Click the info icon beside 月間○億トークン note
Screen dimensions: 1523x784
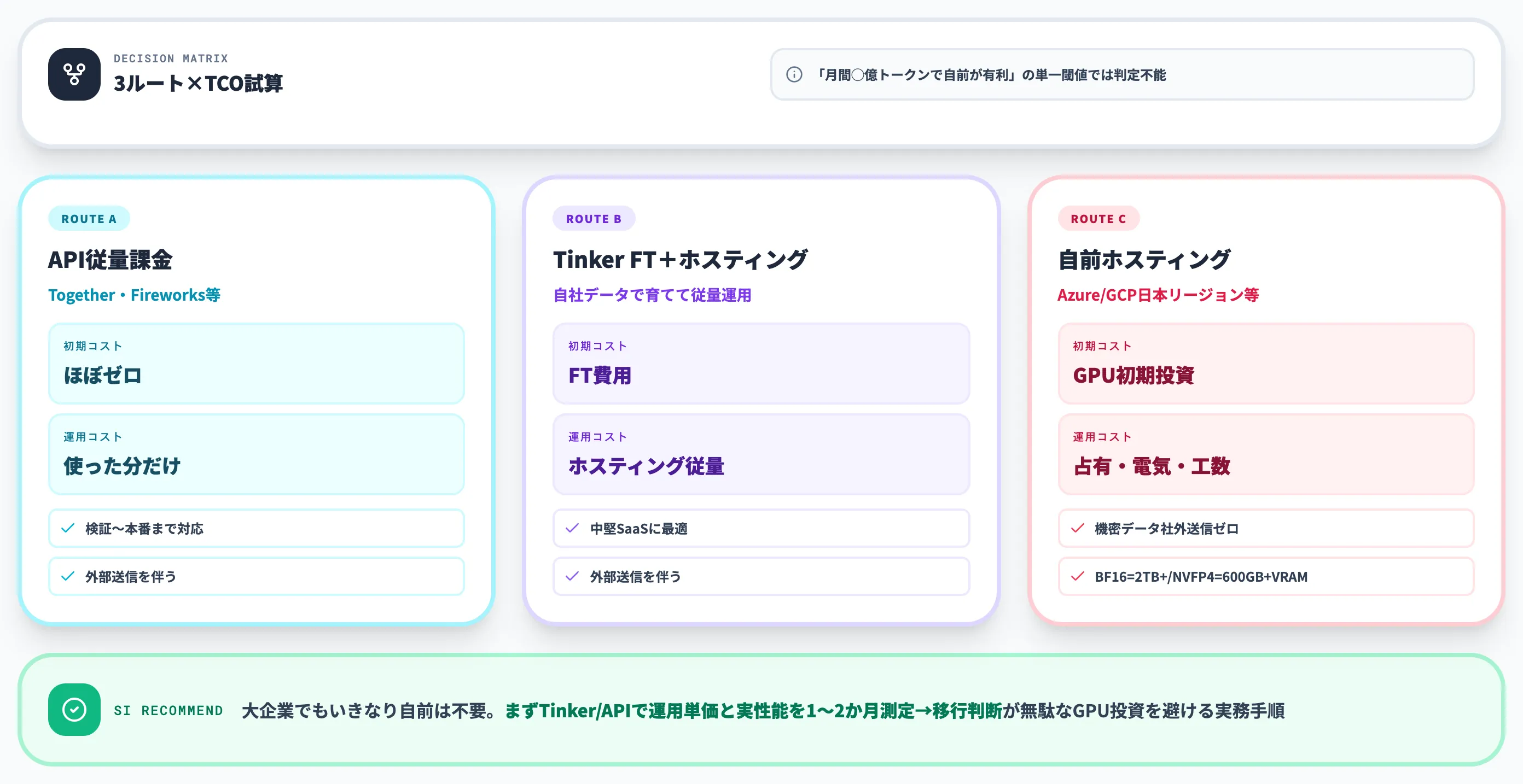click(794, 75)
